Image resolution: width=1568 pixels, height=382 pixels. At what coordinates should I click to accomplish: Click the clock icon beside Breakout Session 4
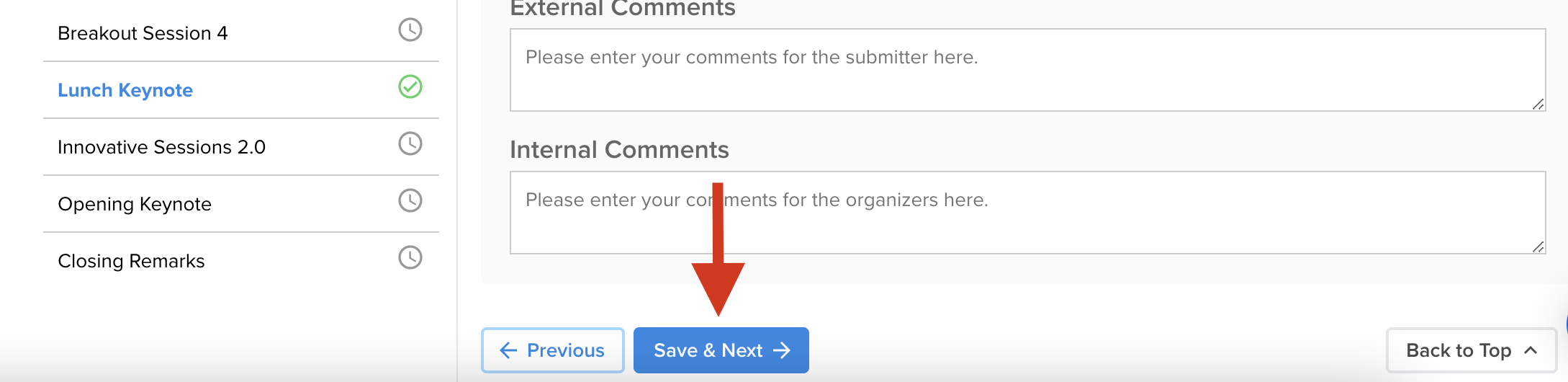click(x=410, y=30)
